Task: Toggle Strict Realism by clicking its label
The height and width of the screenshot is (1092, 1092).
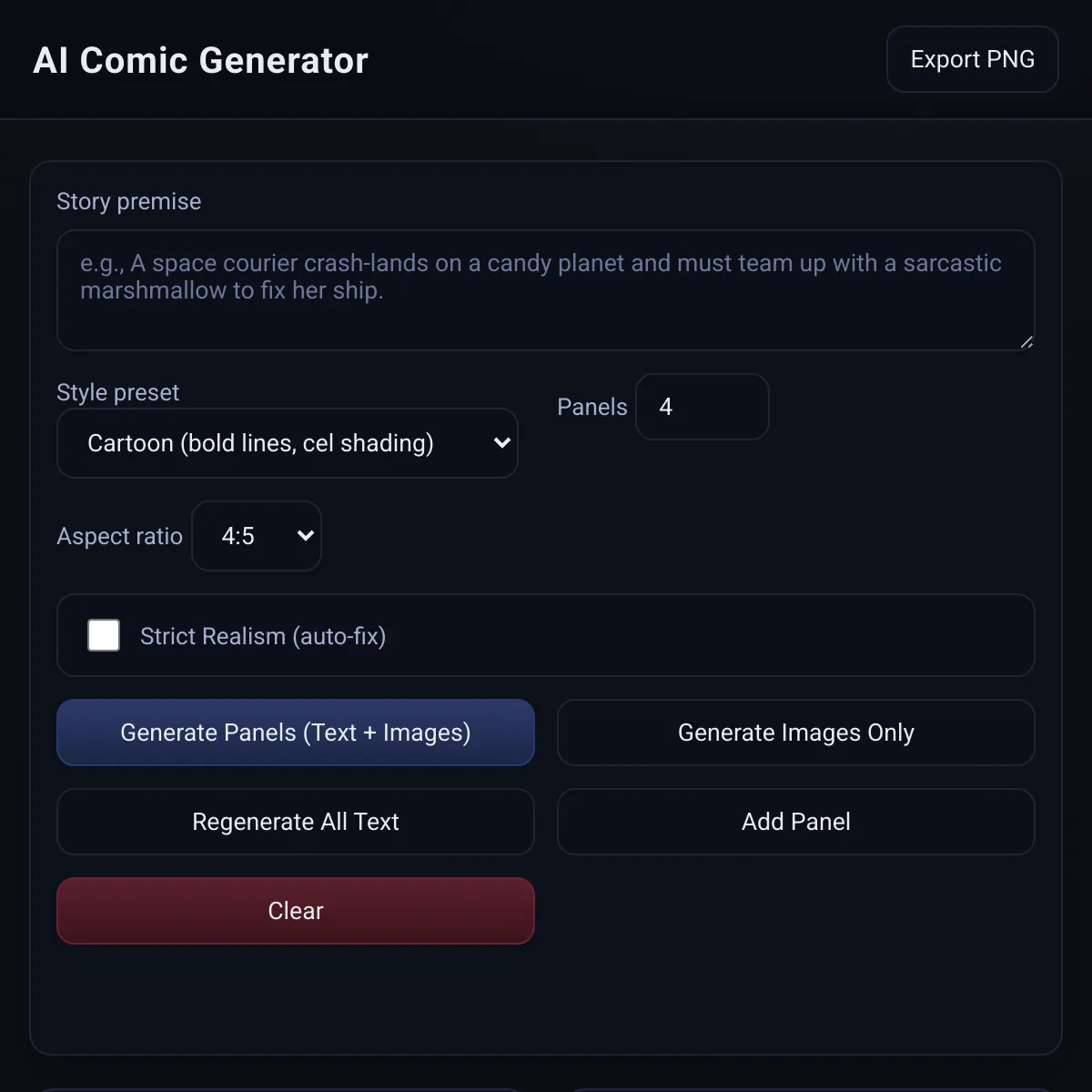Action: [x=263, y=635]
